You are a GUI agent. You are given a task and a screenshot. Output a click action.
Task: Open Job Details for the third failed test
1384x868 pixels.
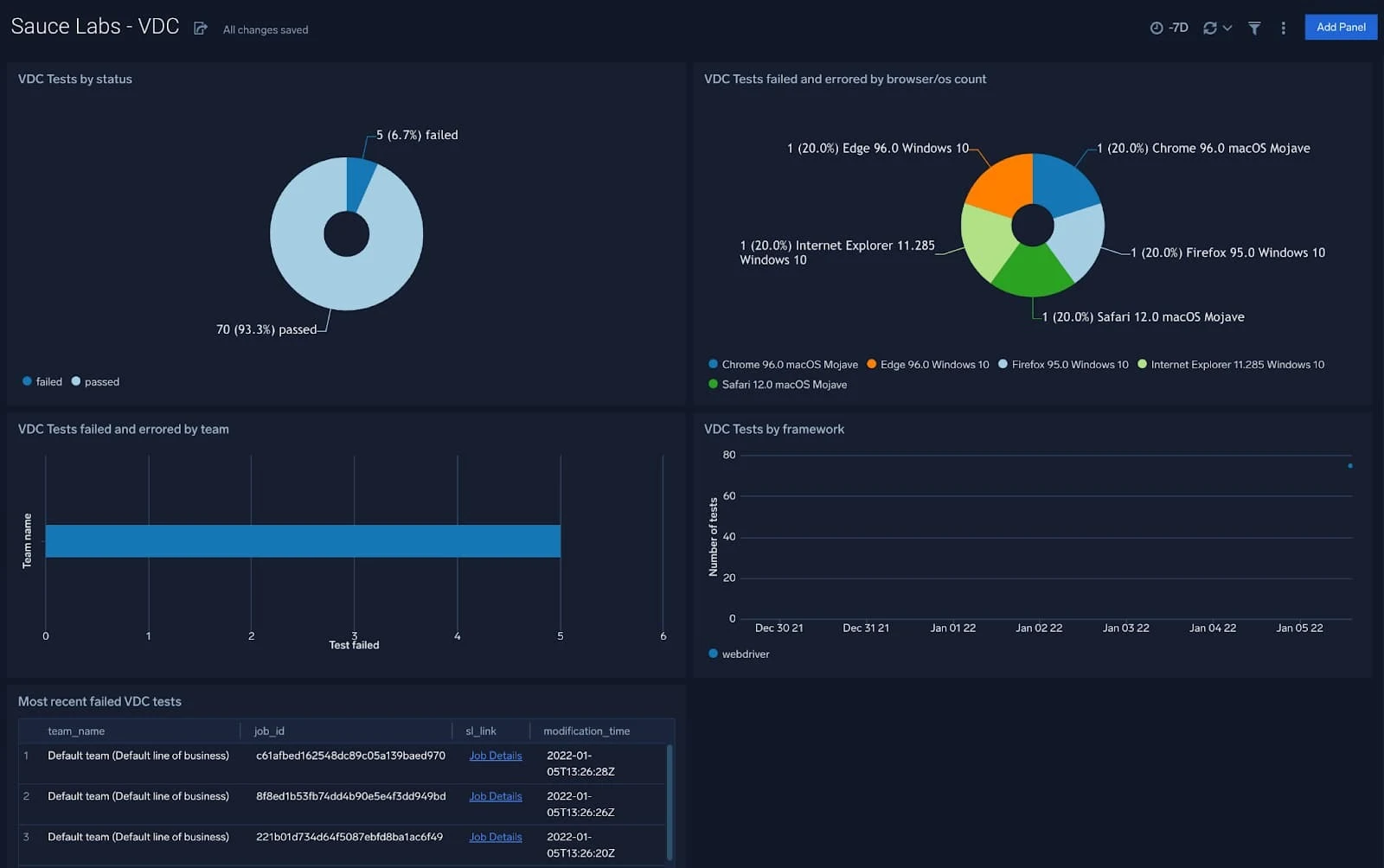pos(495,836)
